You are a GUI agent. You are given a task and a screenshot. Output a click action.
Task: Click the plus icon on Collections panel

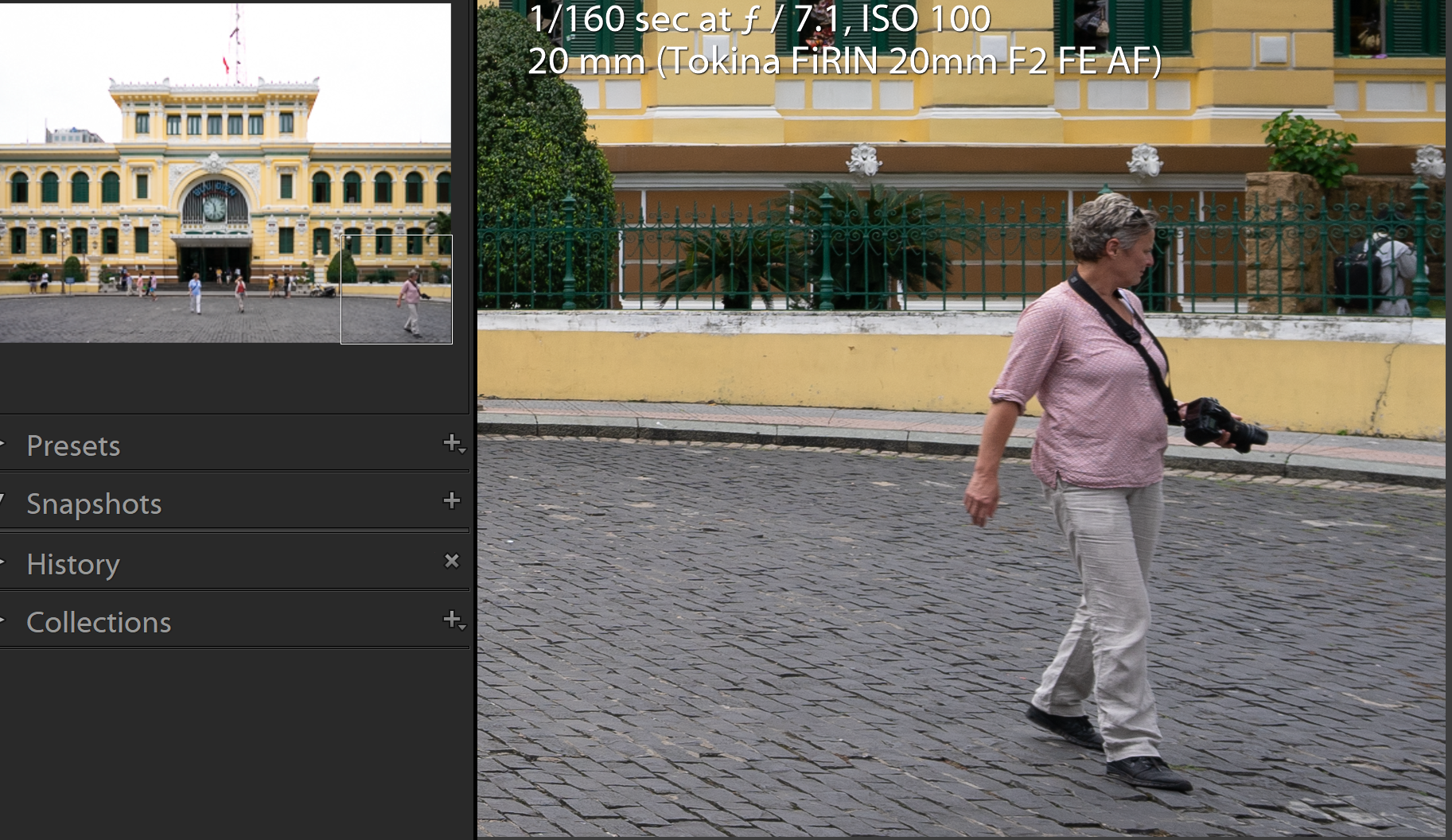tap(453, 620)
